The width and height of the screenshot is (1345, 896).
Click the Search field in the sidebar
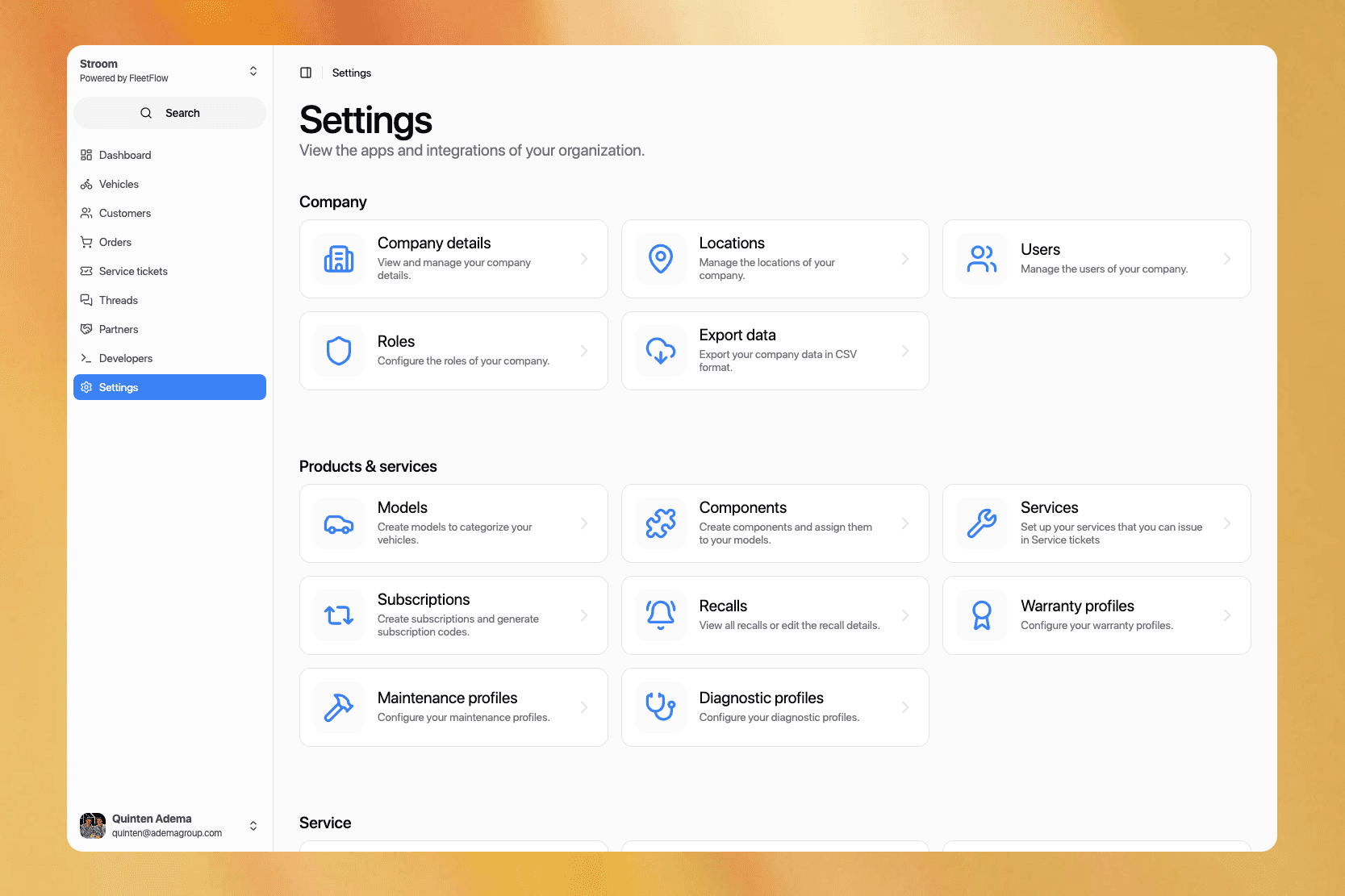[x=169, y=113]
